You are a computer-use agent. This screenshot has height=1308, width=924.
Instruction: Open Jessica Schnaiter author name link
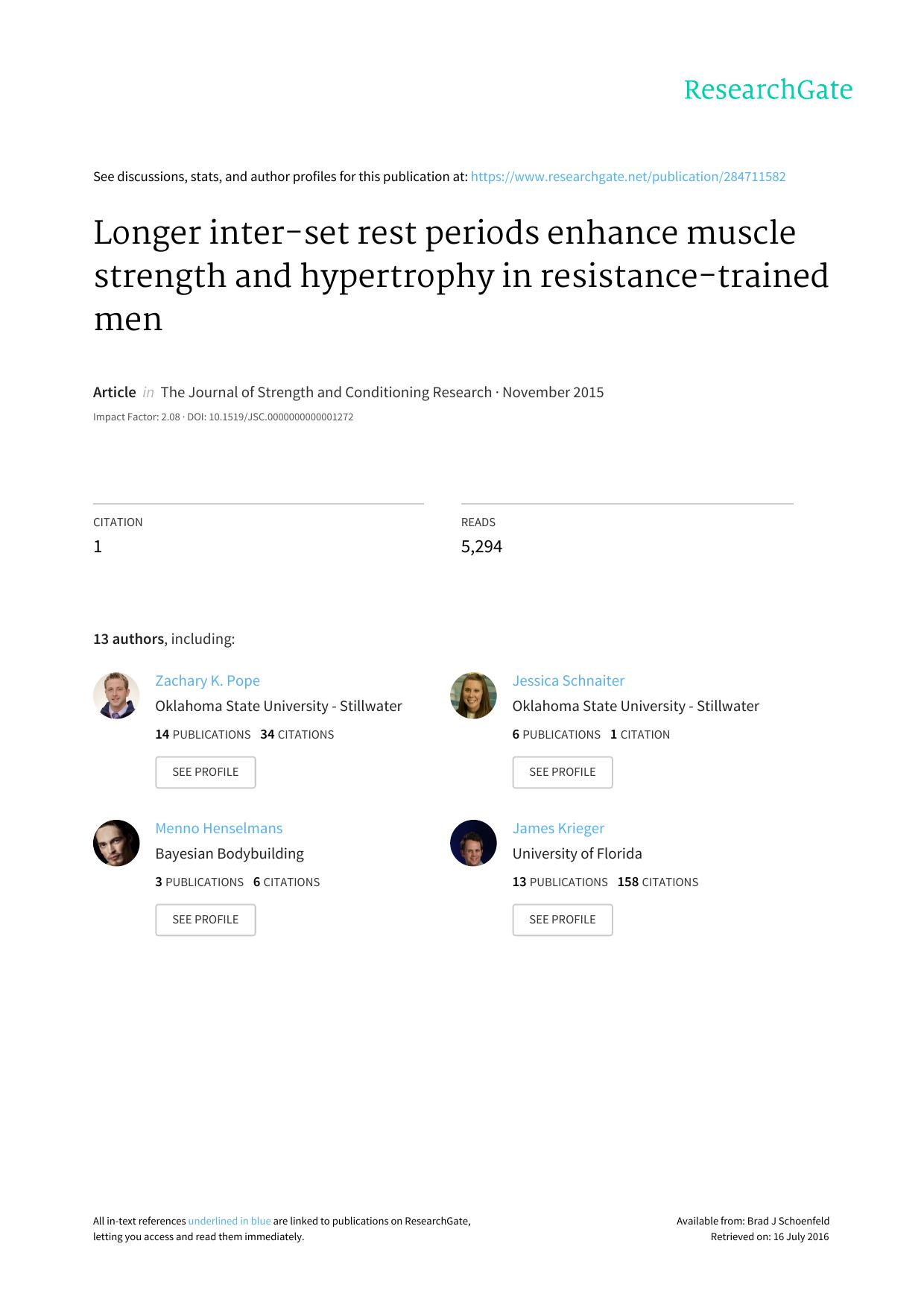click(x=568, y=680)
